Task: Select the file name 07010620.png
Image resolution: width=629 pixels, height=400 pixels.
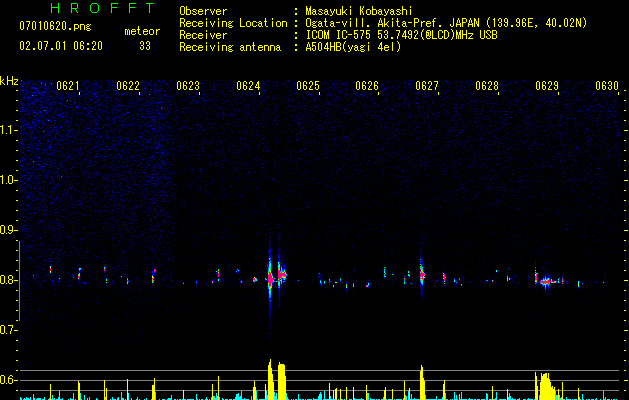Action: 55,27
